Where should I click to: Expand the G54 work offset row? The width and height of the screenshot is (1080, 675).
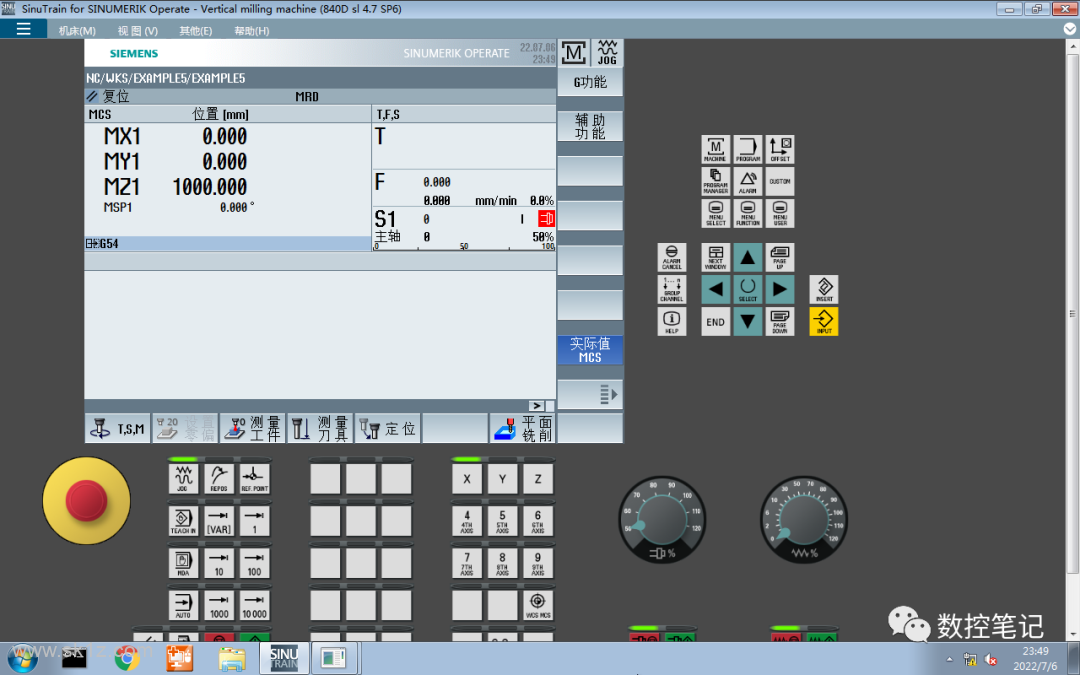pos(227,244)
